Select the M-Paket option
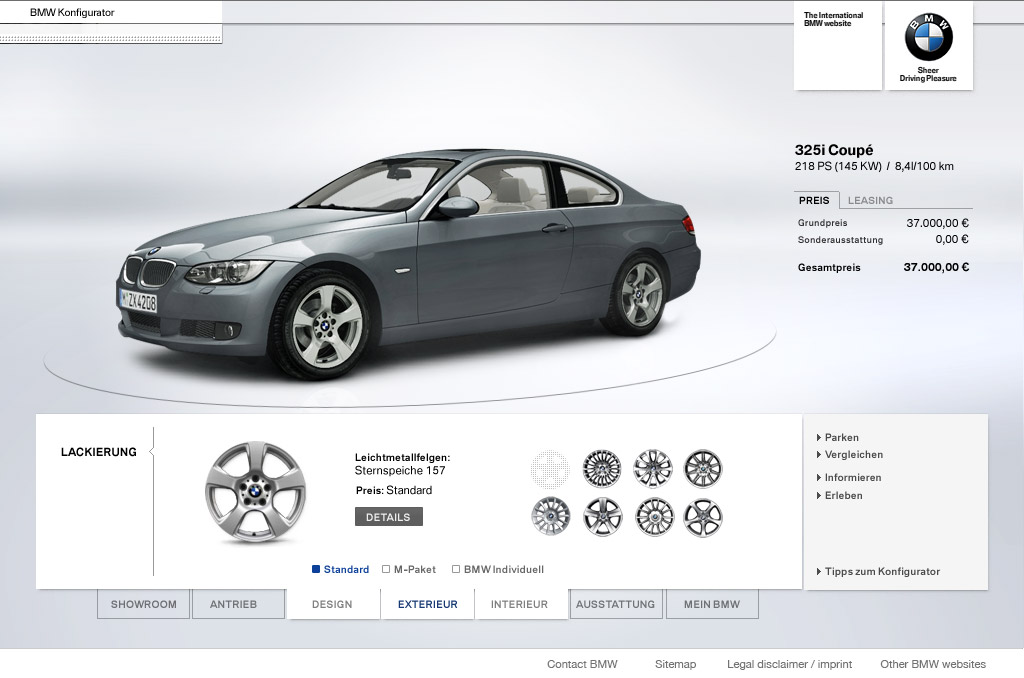 pyautogui.click(x=409, y=570)
